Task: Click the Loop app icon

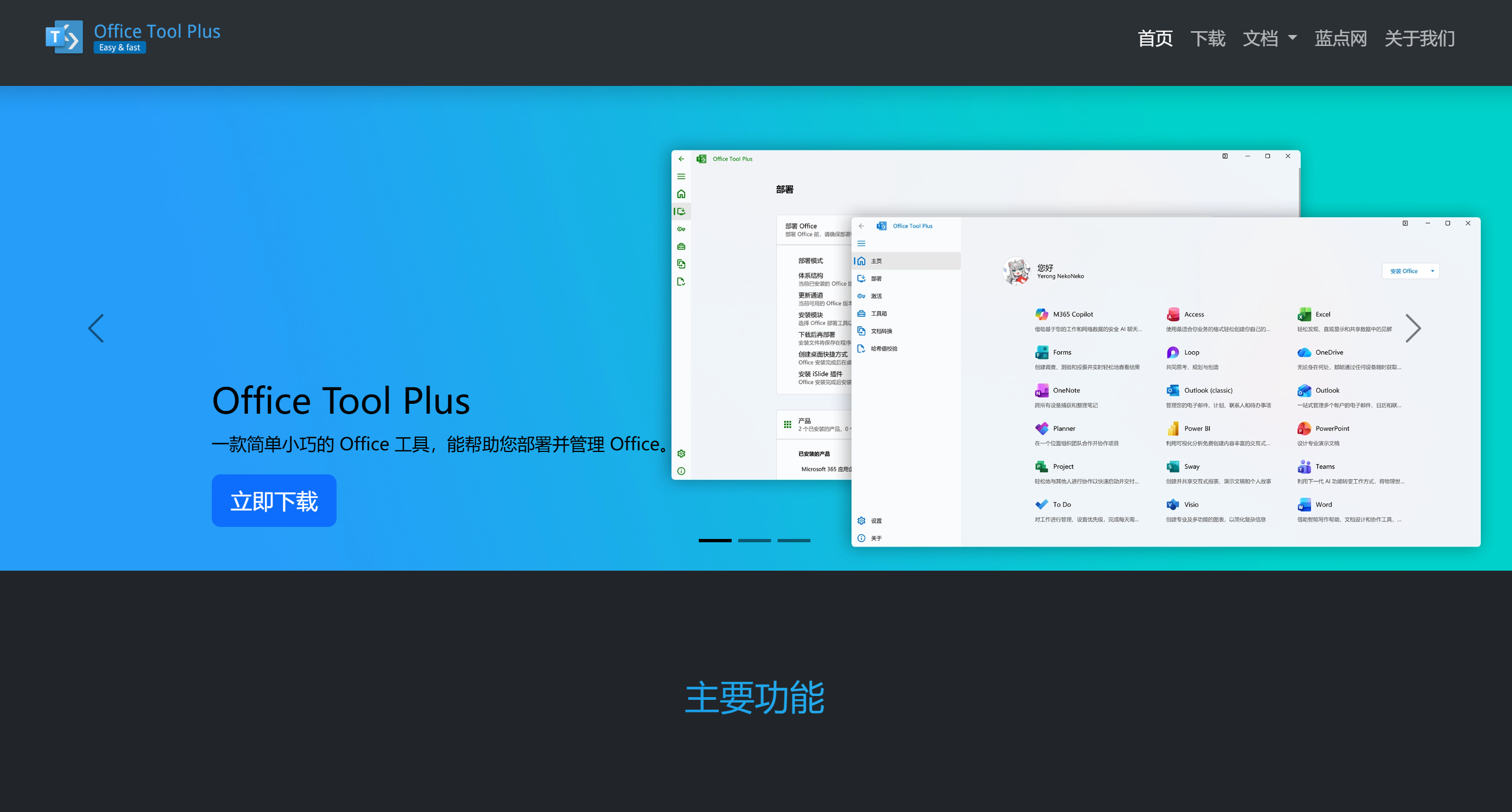Action: [x=1173, y=352]
